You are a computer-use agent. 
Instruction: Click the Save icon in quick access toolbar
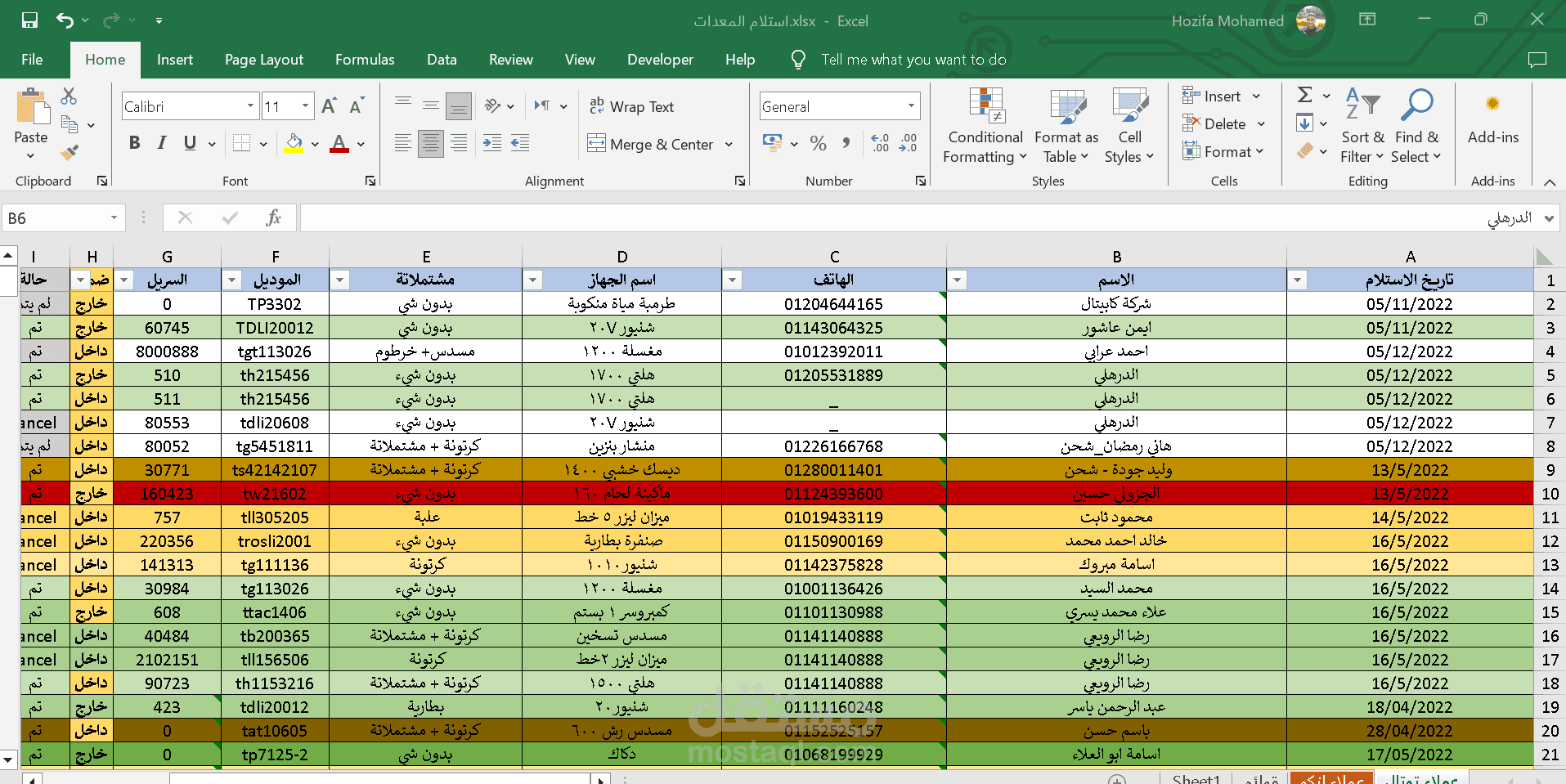[x=29, y=20]
